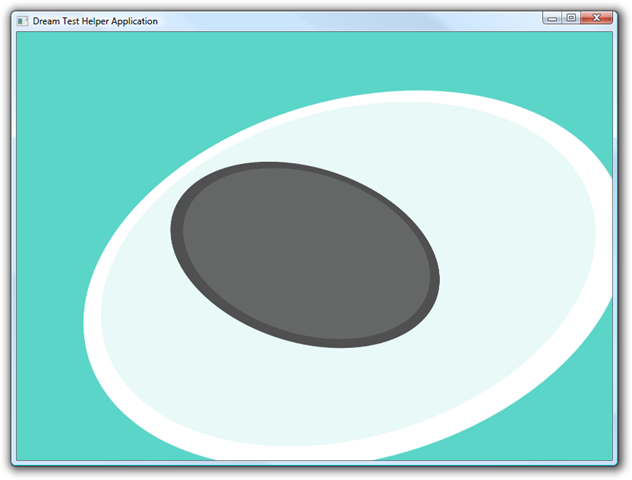Click the dark gray ellipse shape
This screenshot has height=480, width=632.
coord(305,255)
